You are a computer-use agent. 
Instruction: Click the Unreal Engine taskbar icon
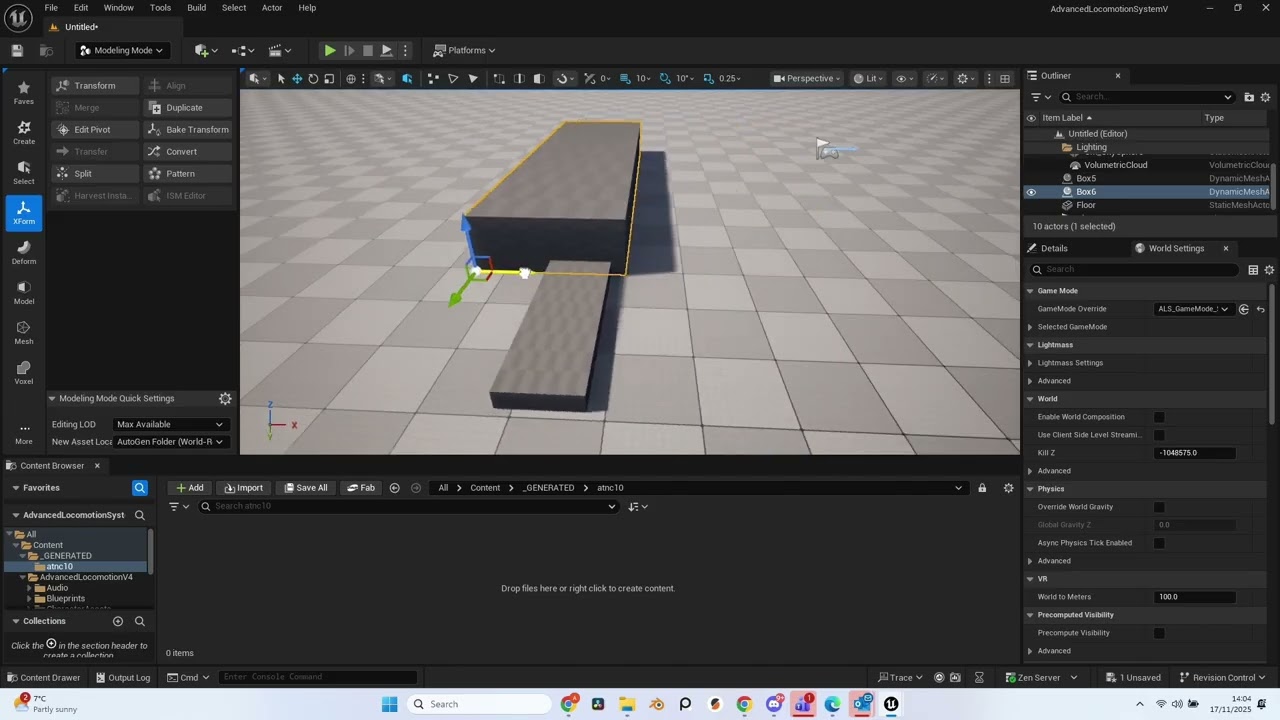click(891, 704)
